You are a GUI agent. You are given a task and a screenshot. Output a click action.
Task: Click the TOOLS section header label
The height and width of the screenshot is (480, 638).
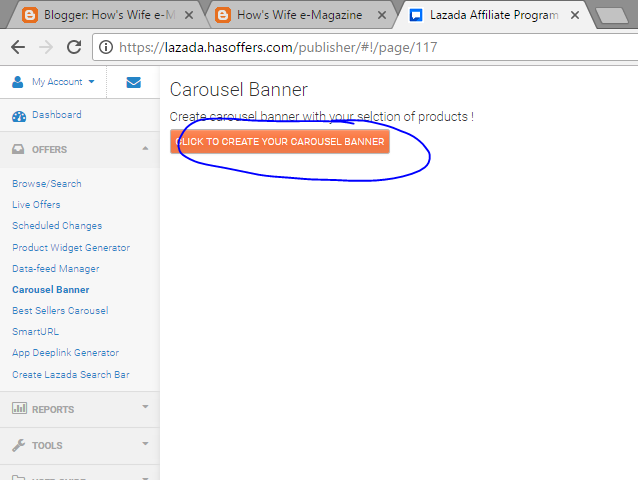(x=47, y=446)
